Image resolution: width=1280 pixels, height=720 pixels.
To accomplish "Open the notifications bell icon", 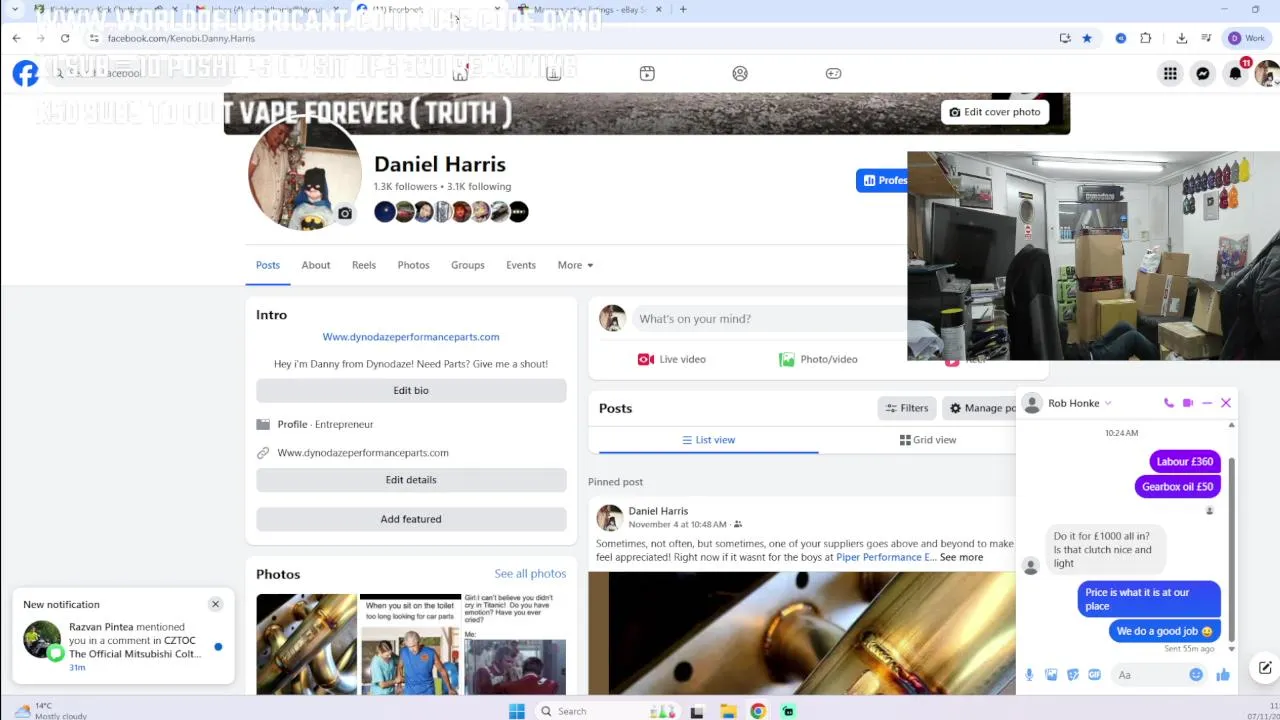I will (1236, 73).
